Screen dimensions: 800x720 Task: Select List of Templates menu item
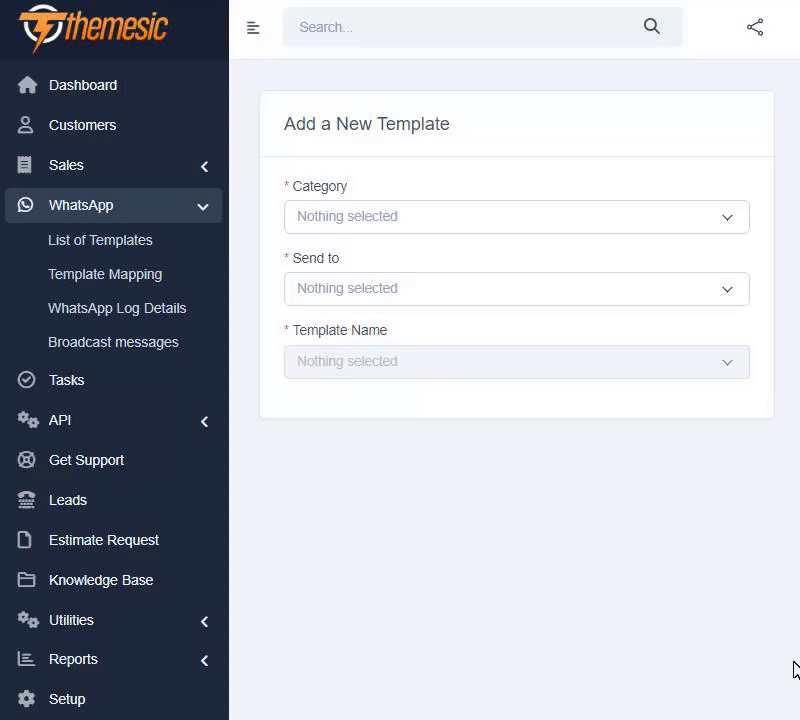[100, 240]
